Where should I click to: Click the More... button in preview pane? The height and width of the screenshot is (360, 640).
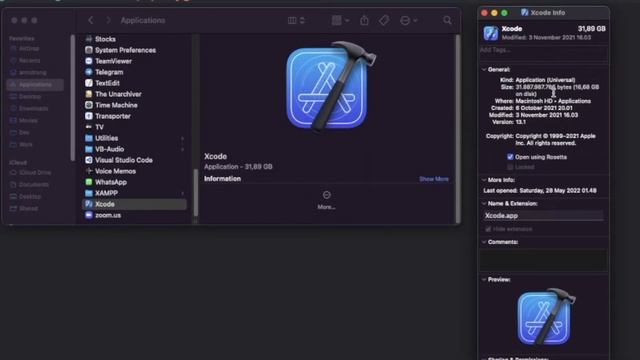(327, 200)
